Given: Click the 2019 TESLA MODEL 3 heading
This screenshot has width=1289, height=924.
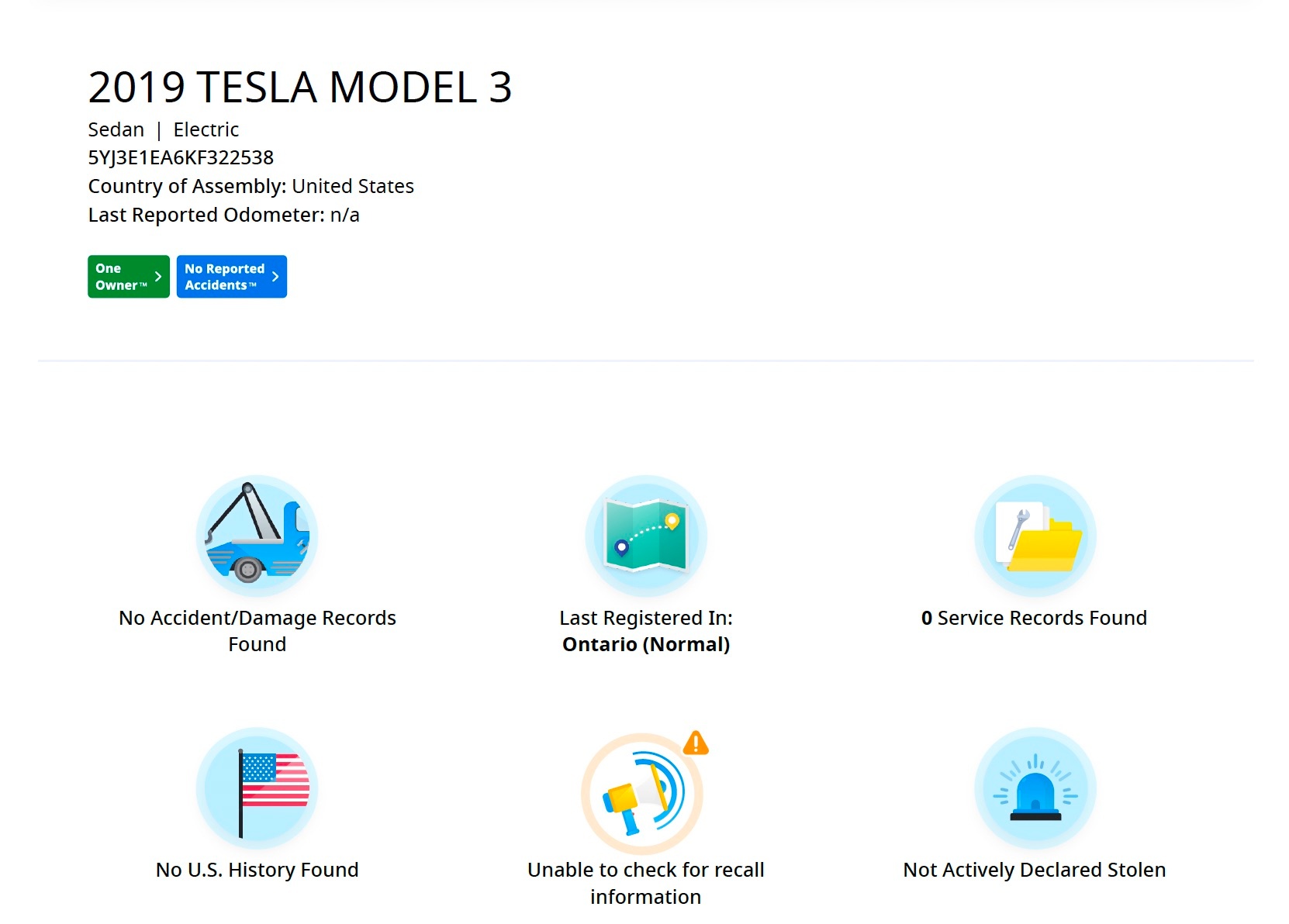Looking at the screenshot, I should (300, 87).
